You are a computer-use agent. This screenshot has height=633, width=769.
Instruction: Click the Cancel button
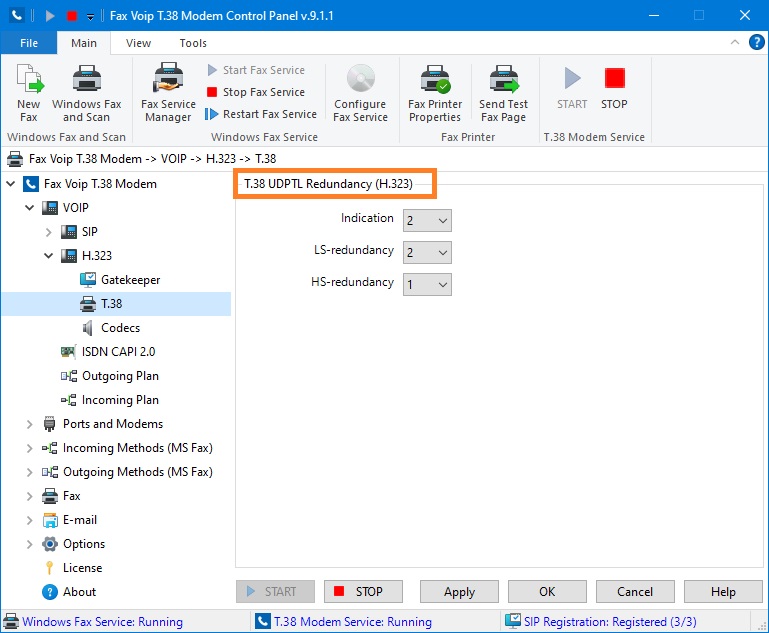click(x=635, y=592)
